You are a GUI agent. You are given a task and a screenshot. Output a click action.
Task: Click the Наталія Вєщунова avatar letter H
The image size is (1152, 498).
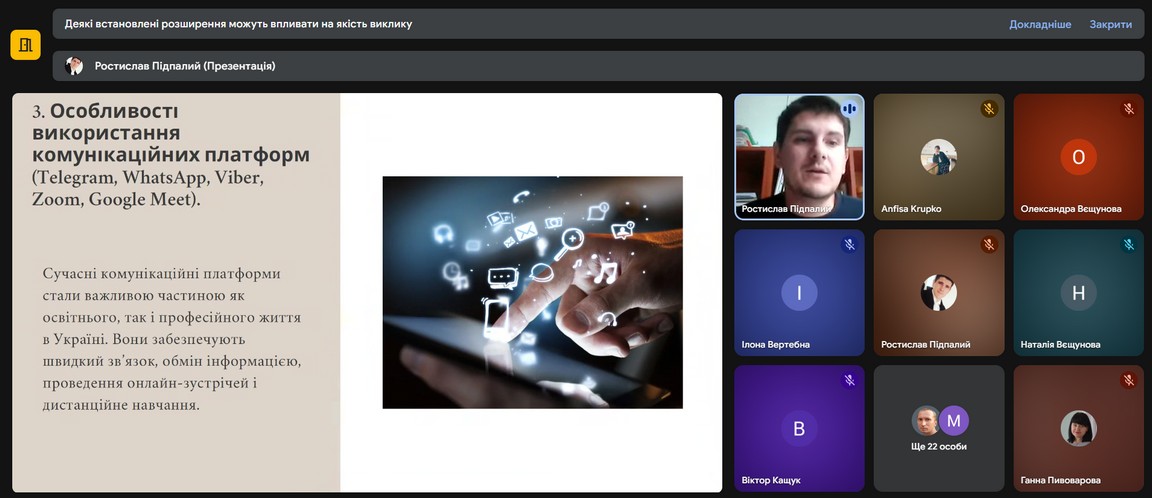click(x=1078, y=293)
